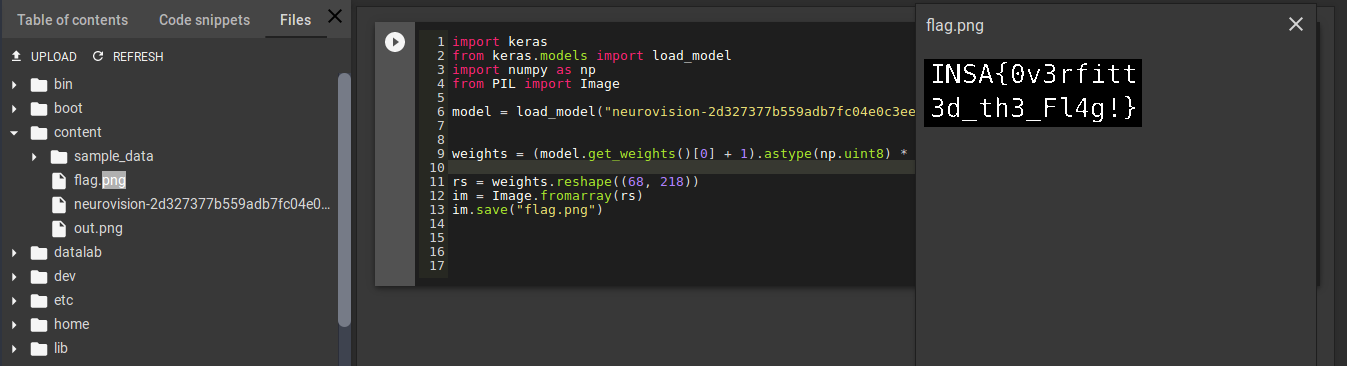
Task: Run the code cell
Action: click(395, 42)
